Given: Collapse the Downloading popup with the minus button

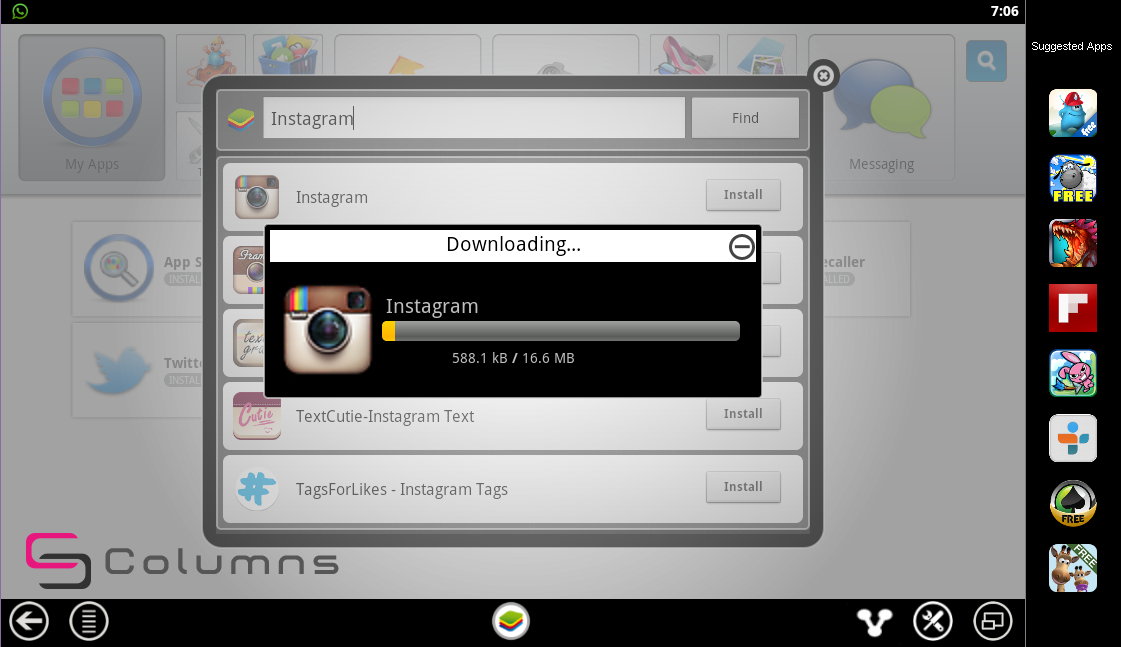Looking at the screenshot, I should pyautogui.click(x=741, y=246).
